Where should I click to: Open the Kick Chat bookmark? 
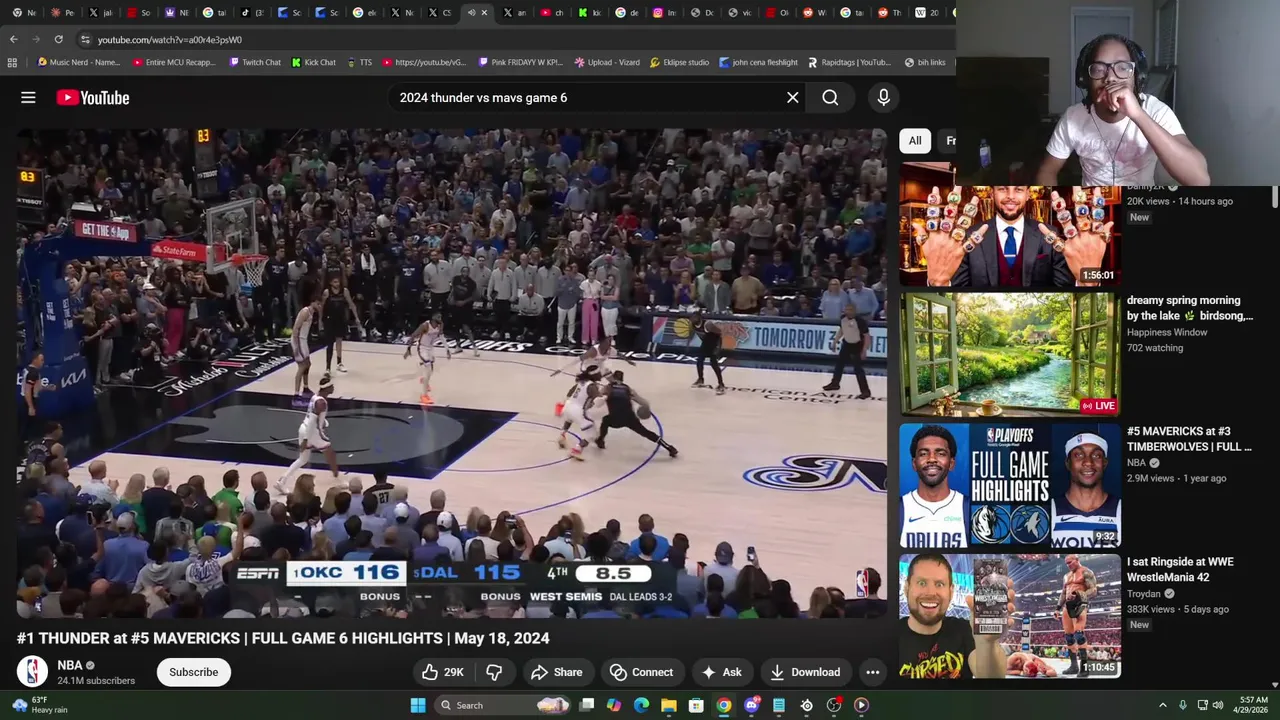314,62
